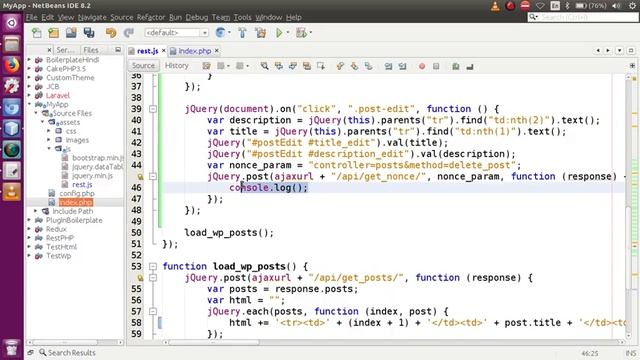Switch to the Services panel tab
This screenshot has height=360, width=640.
pos(65,50)
